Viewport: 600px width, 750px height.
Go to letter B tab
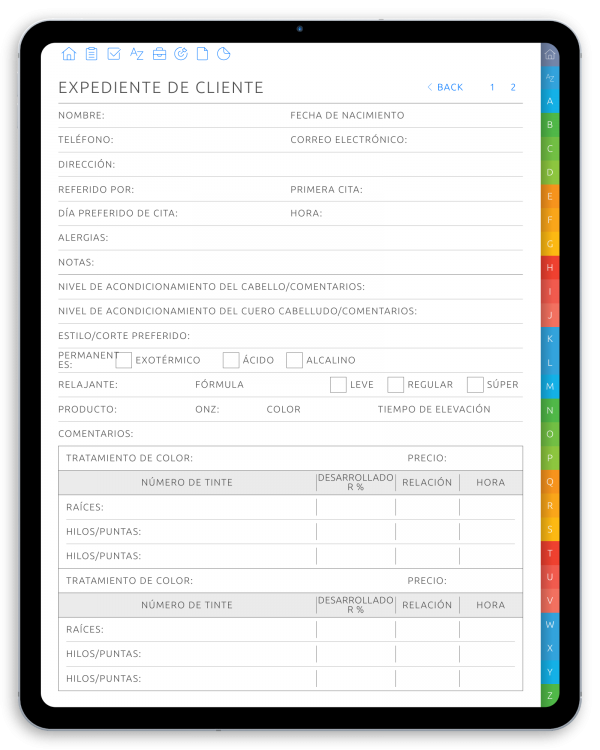(550, 125)
